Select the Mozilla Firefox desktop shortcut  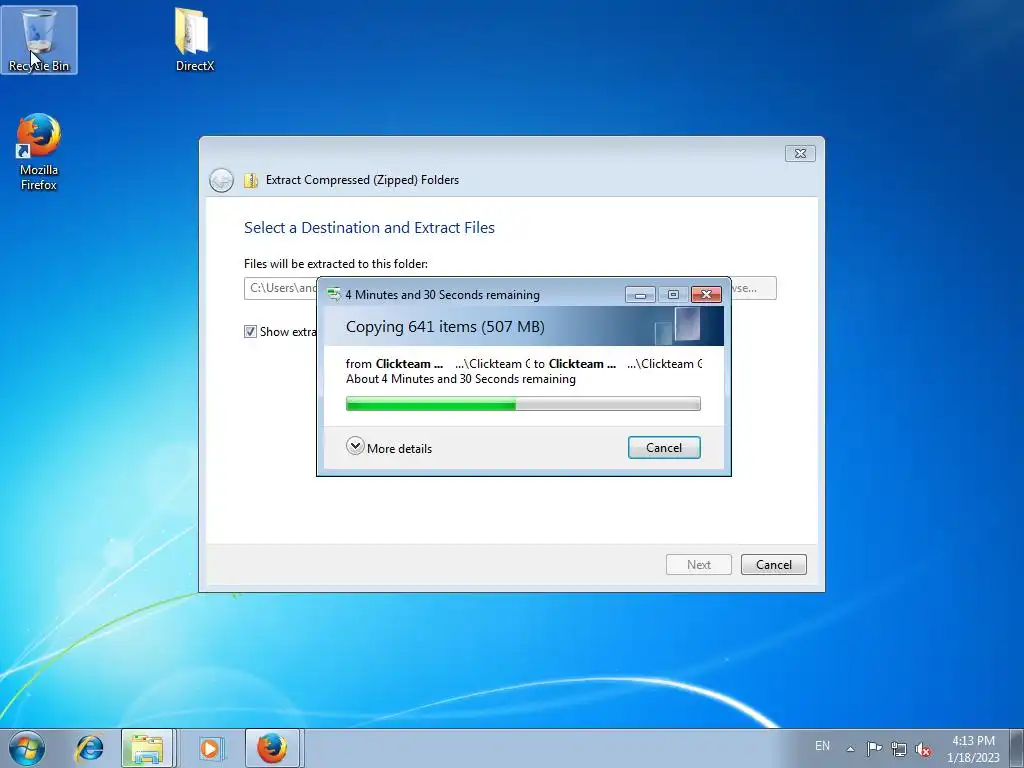tap(39, 152)
